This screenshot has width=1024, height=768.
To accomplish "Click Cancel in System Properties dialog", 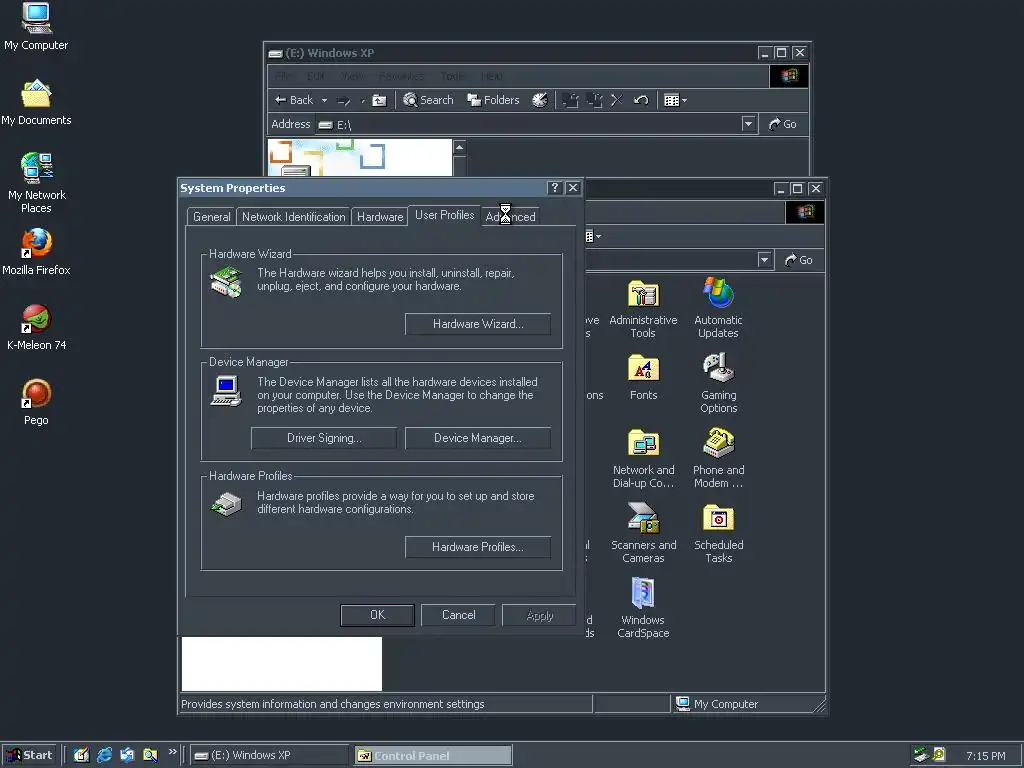I will [458, 615].
